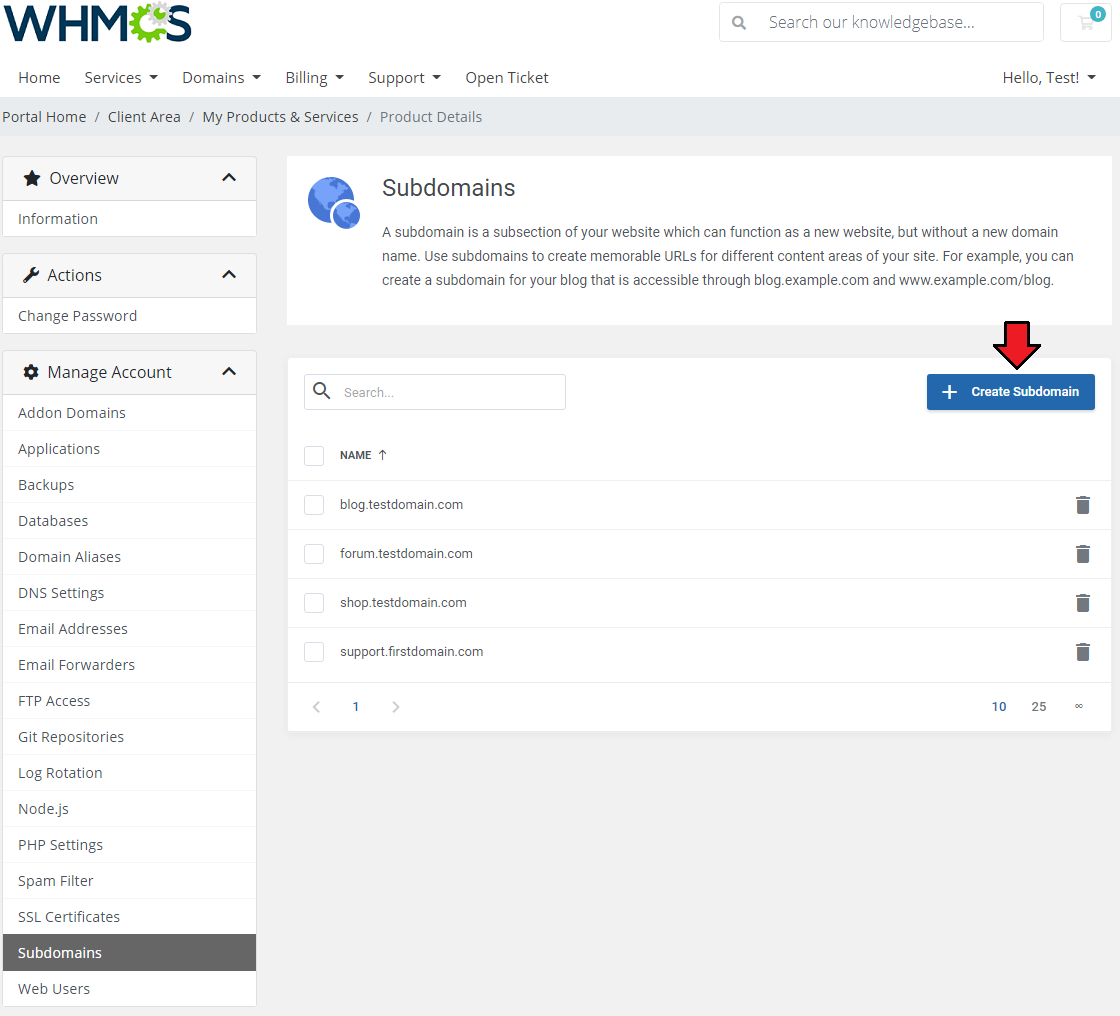Go to the previous page arrow
The image size is (1120, 1016).
pyautogui.click(x=316, y=707)
